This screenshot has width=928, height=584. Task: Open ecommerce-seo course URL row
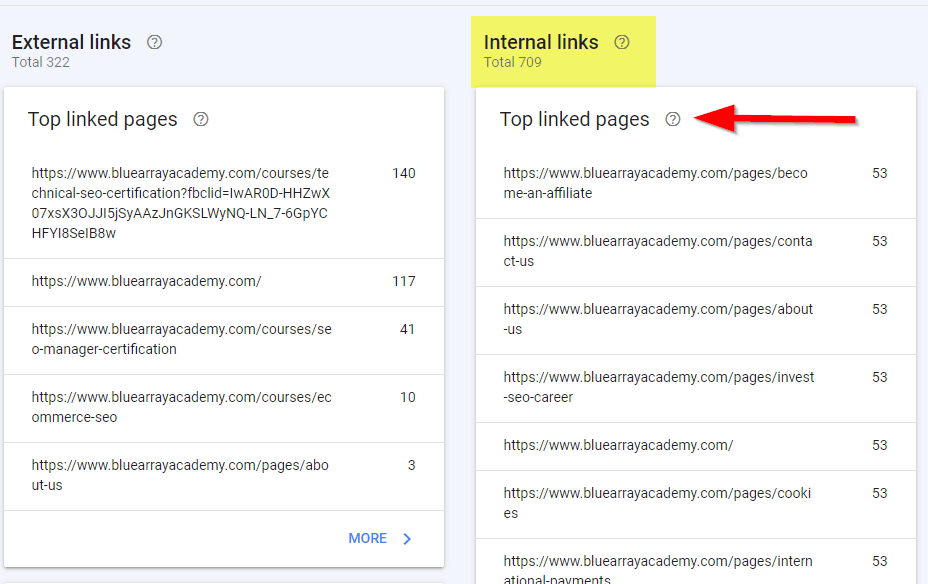click(x=224, y=408)
